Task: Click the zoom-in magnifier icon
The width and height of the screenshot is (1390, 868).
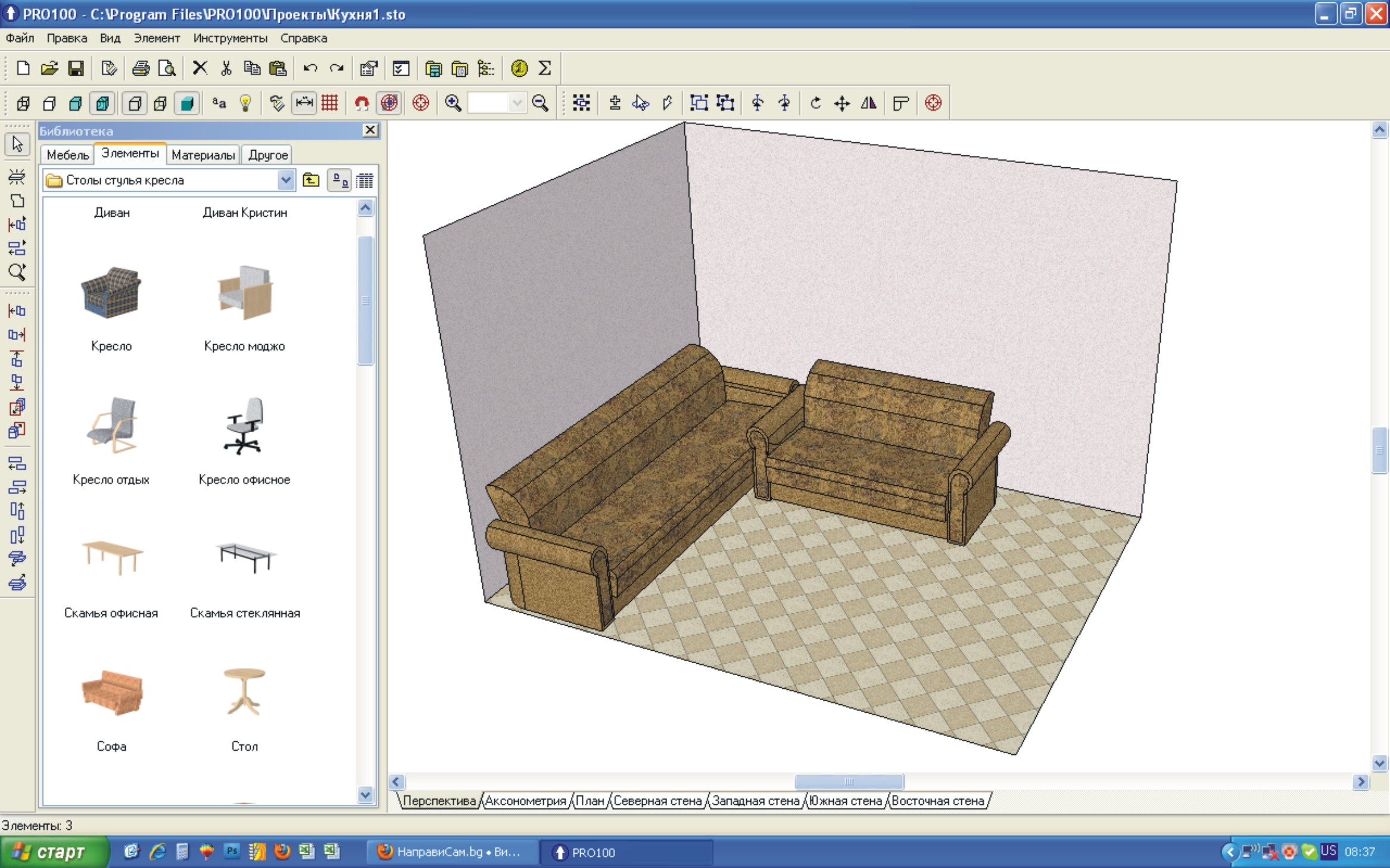Action: [x=453, y=103]
